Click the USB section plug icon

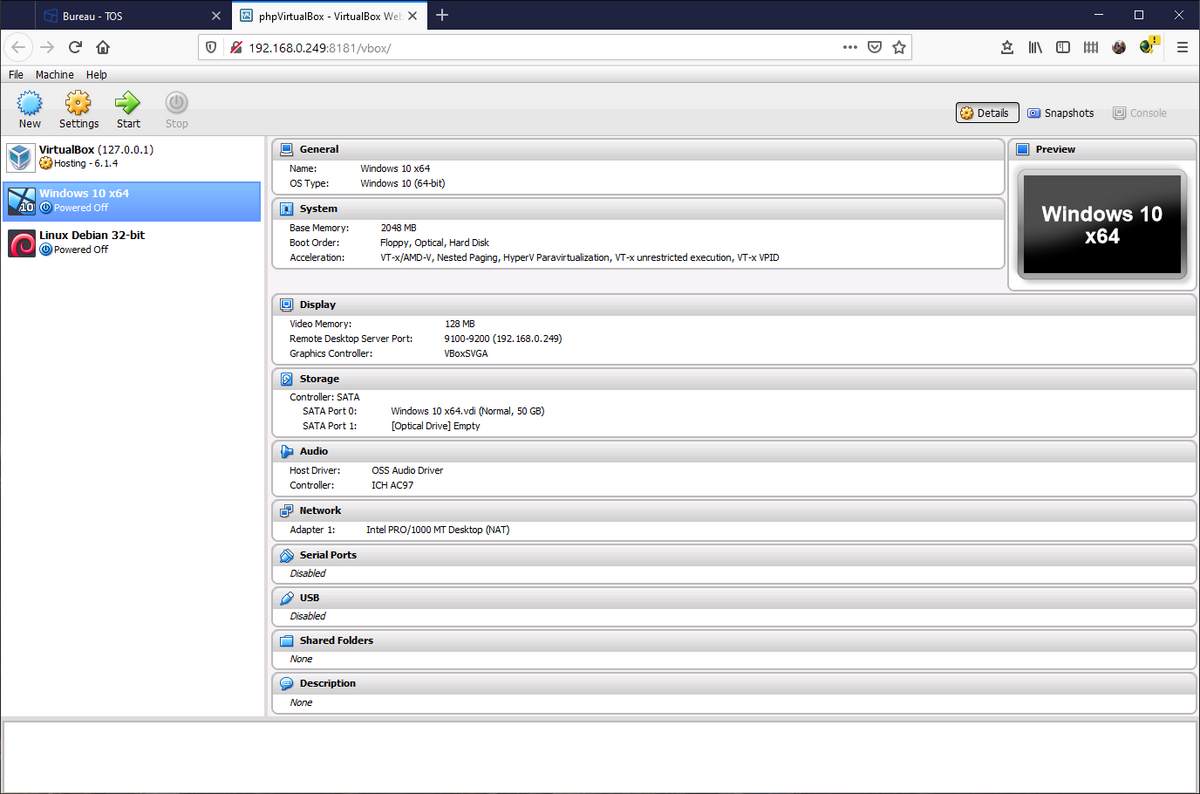(286, 598)
